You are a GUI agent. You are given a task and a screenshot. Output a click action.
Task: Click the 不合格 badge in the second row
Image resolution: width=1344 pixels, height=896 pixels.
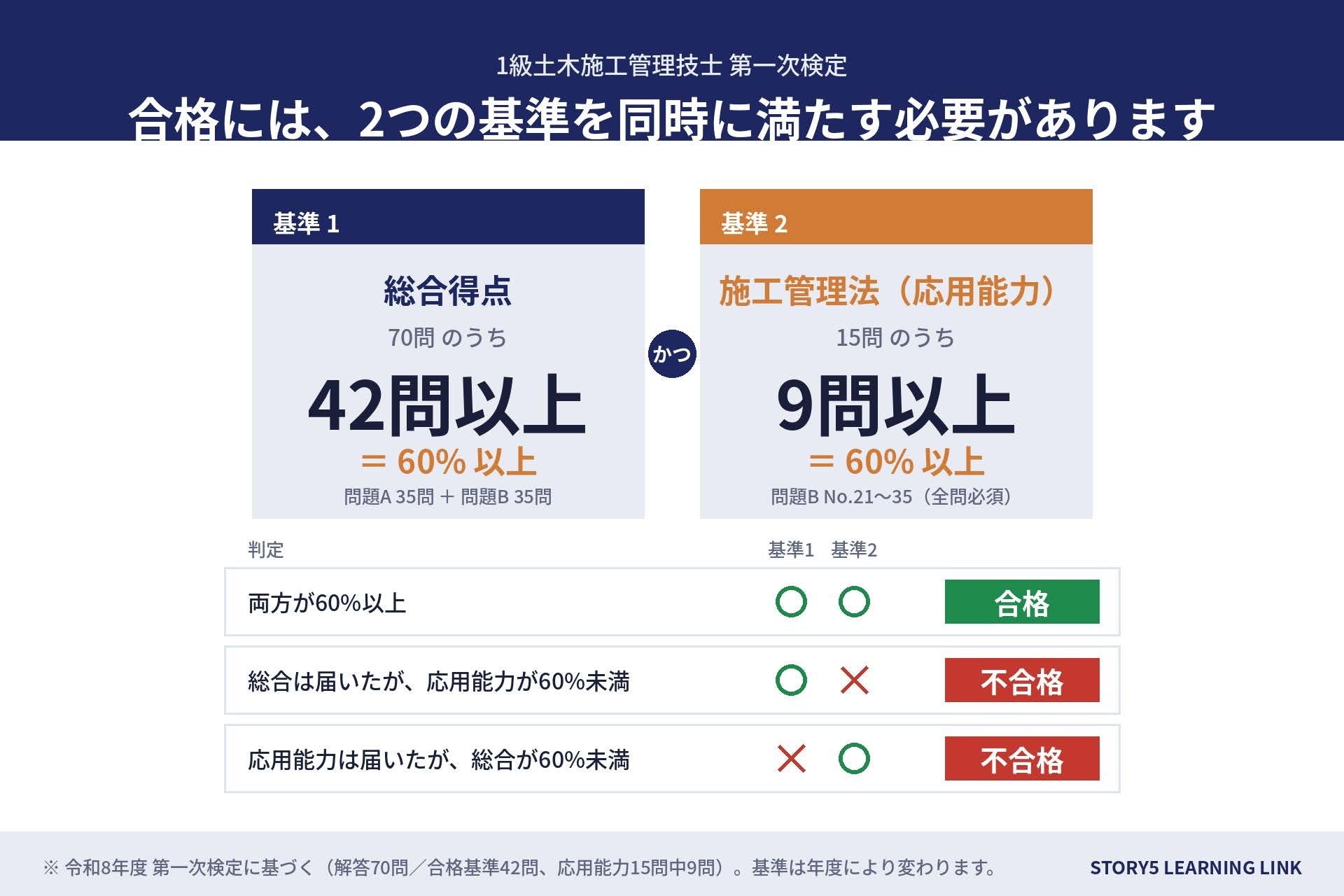click(1022, 680)
